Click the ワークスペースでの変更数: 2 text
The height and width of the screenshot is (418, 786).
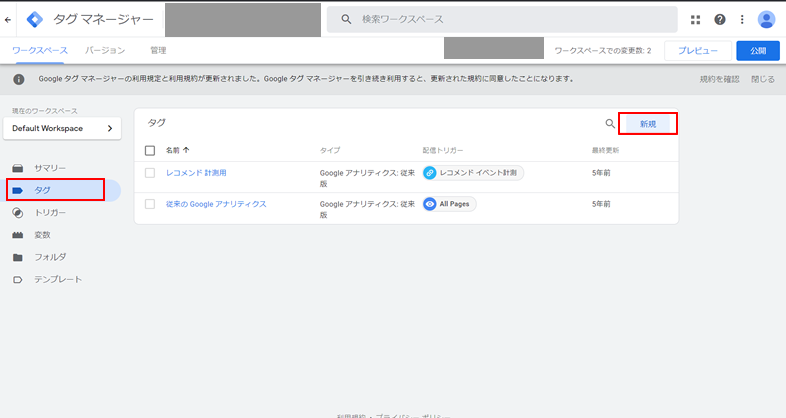[603, 51]
